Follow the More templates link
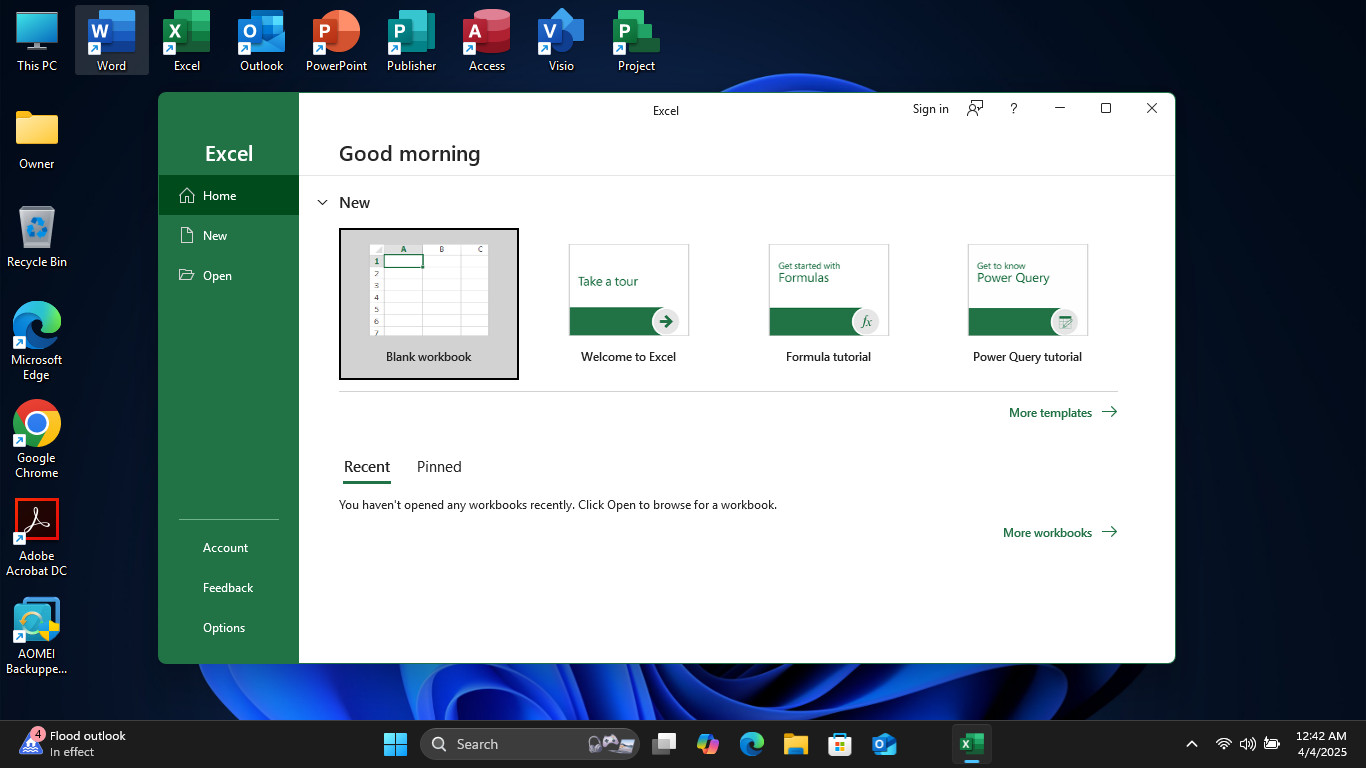The height and width of the screenshot is (768, 1366). pos(1063,412)
